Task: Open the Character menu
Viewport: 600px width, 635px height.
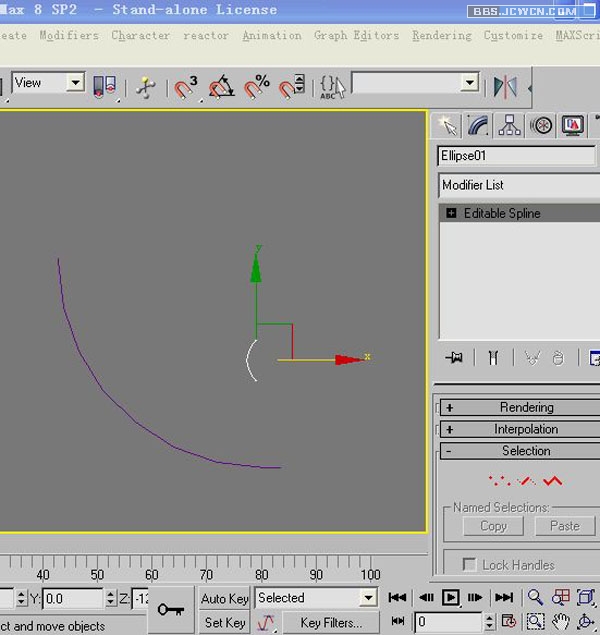Action: click(x=140, y=36)
